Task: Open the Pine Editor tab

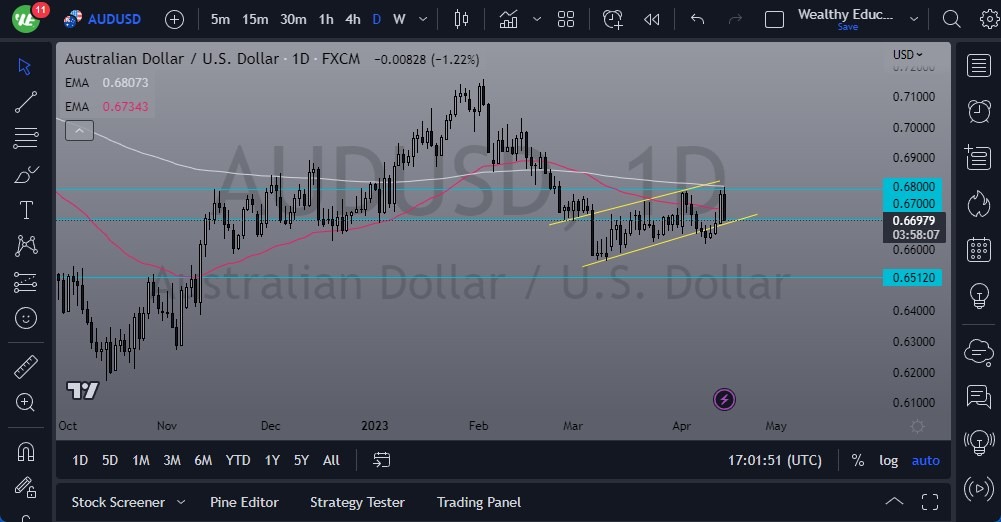Action: click(x=244, y=502)
